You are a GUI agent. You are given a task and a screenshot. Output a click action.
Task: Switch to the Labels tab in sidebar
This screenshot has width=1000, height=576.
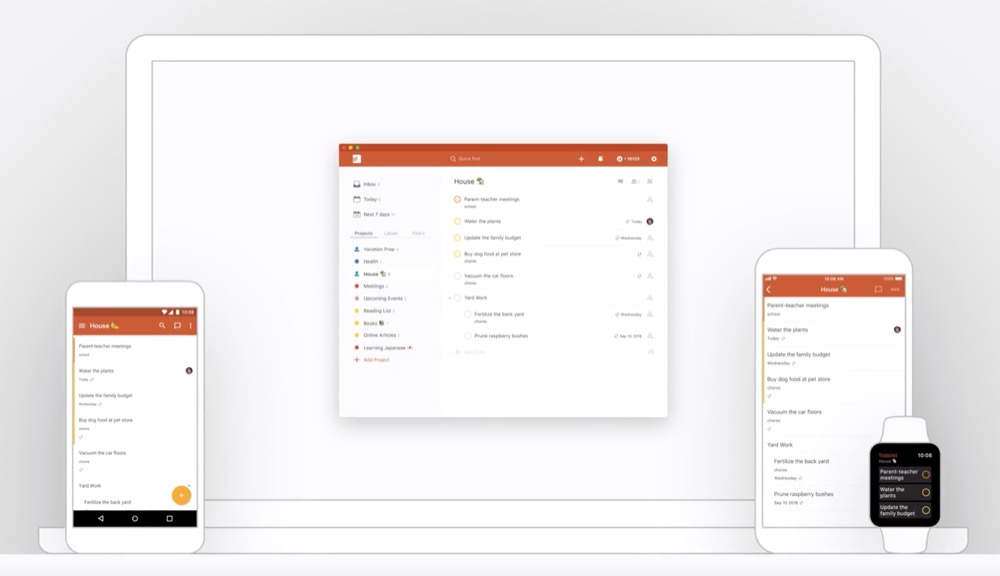391,233
